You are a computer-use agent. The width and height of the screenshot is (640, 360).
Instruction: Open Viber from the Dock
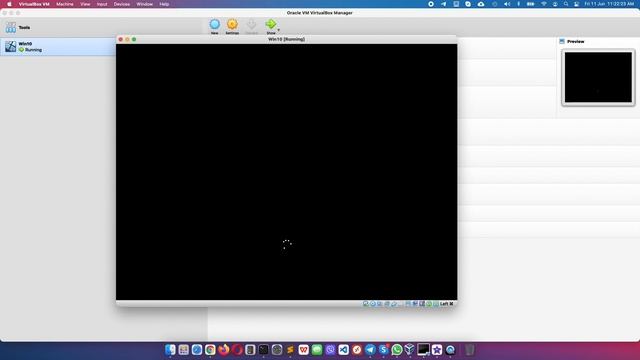tap(330, 350)
